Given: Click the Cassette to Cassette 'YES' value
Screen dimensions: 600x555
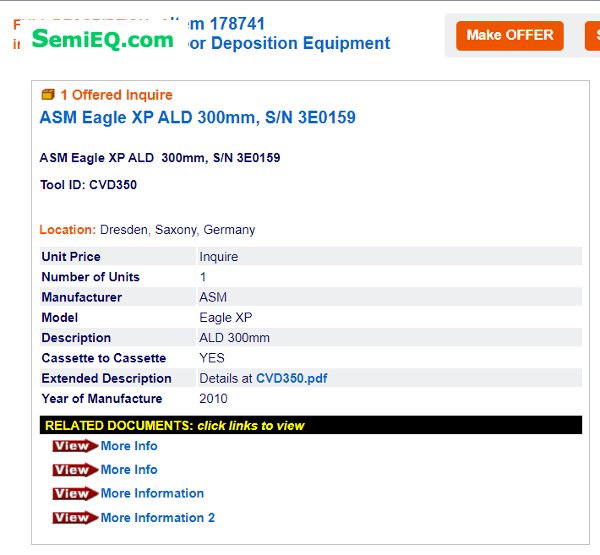Looking at the screenshot, I should (212, 358).
